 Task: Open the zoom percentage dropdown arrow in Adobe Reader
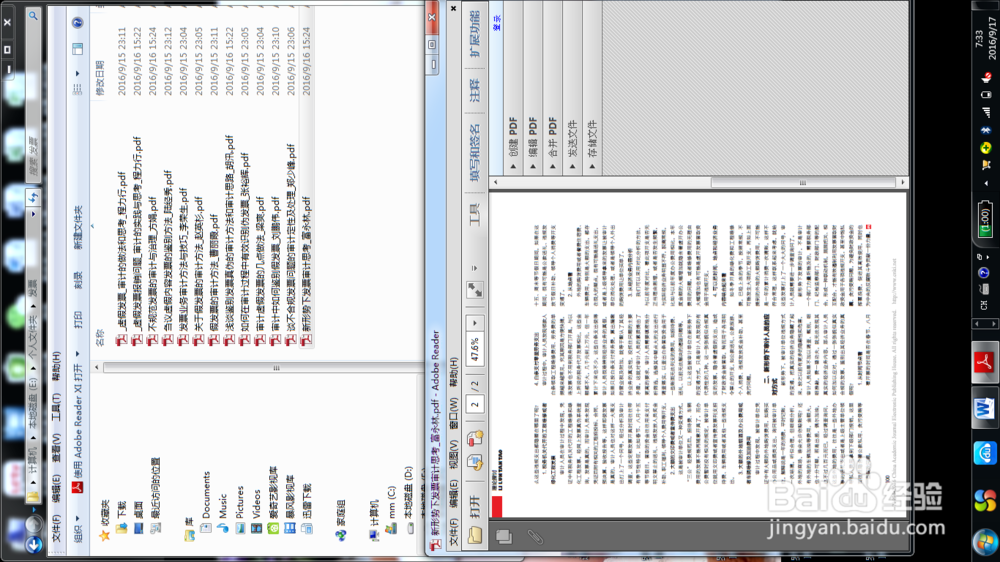tap(474, 323)
